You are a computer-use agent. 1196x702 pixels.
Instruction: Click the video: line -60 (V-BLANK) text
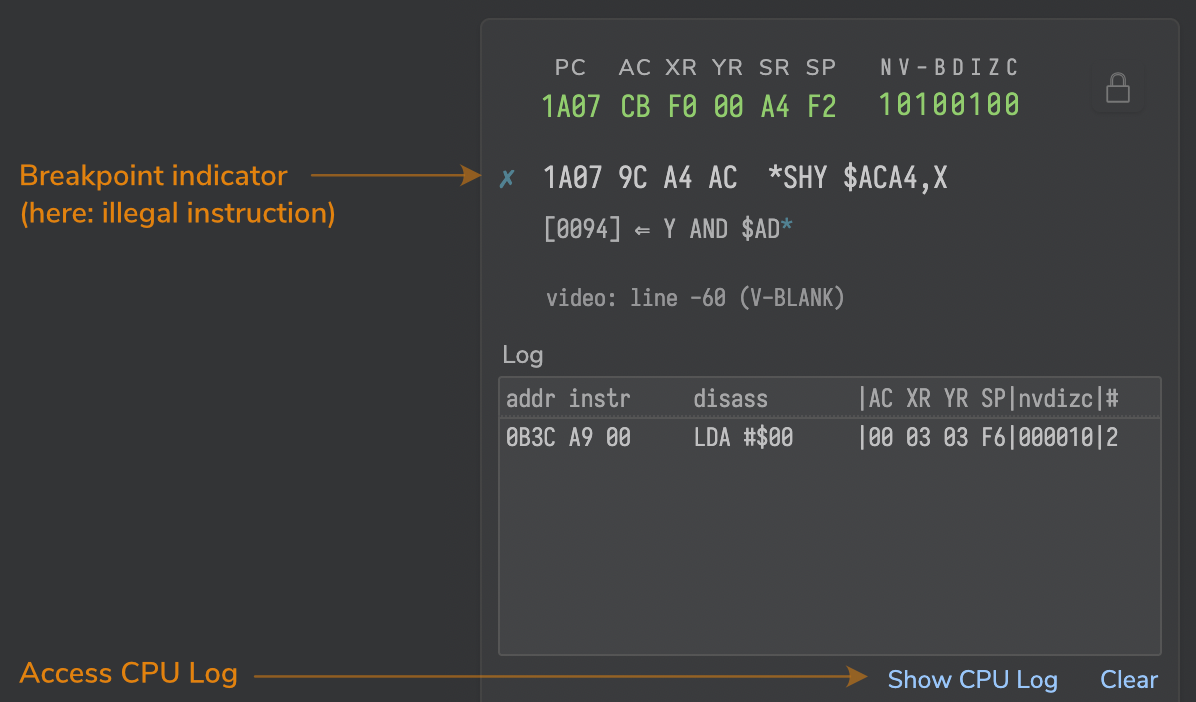coord(695,297)
